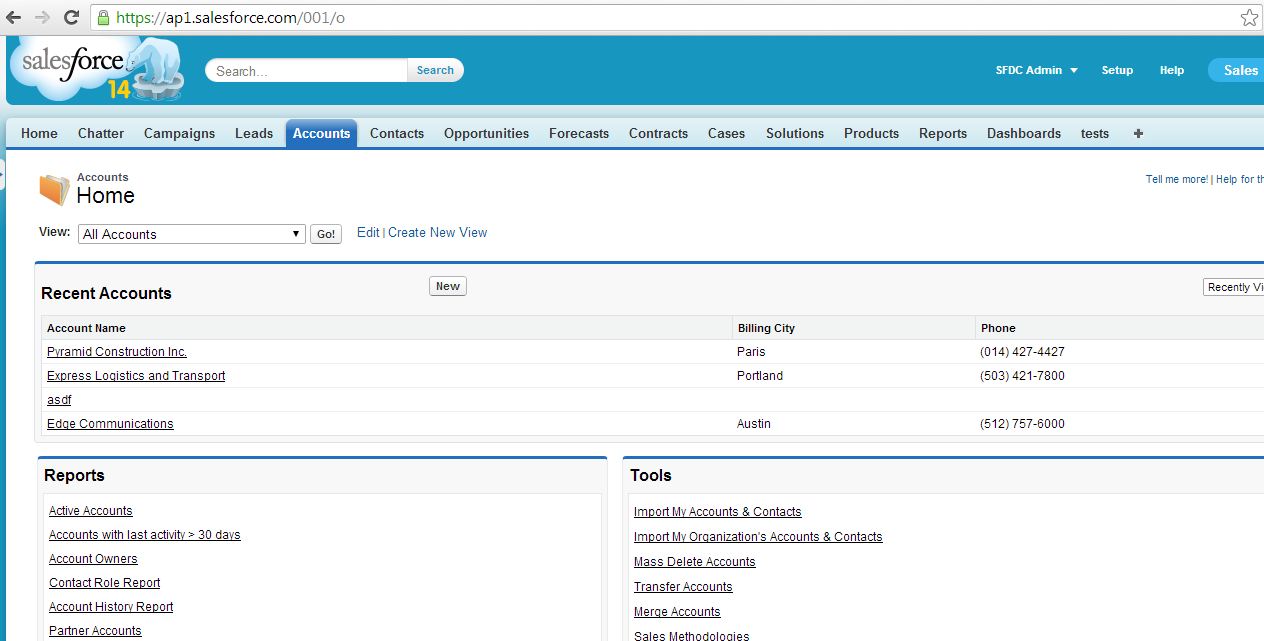The width and height of the screenshot is (1264, 641).
Task: Open Transfer Accounts tool
Action: click(683, 587)
